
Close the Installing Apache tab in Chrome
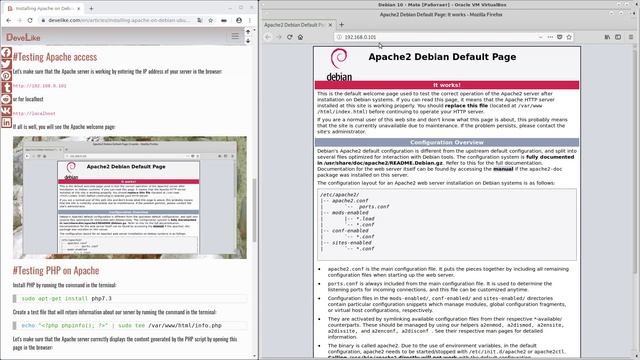[79, 8]
